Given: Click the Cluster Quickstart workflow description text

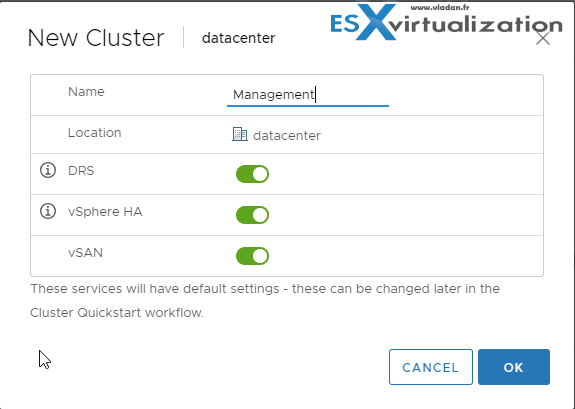Looking at the screenshot, I should pos(265,301).
